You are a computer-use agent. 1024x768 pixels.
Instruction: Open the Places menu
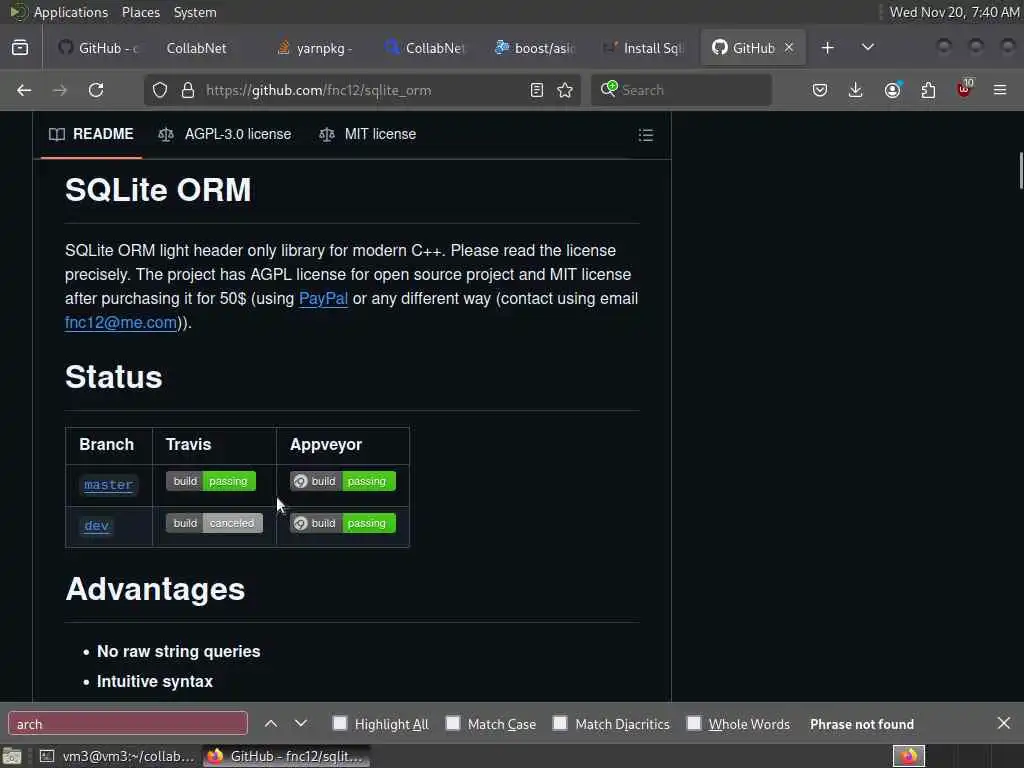click(140, 12)
